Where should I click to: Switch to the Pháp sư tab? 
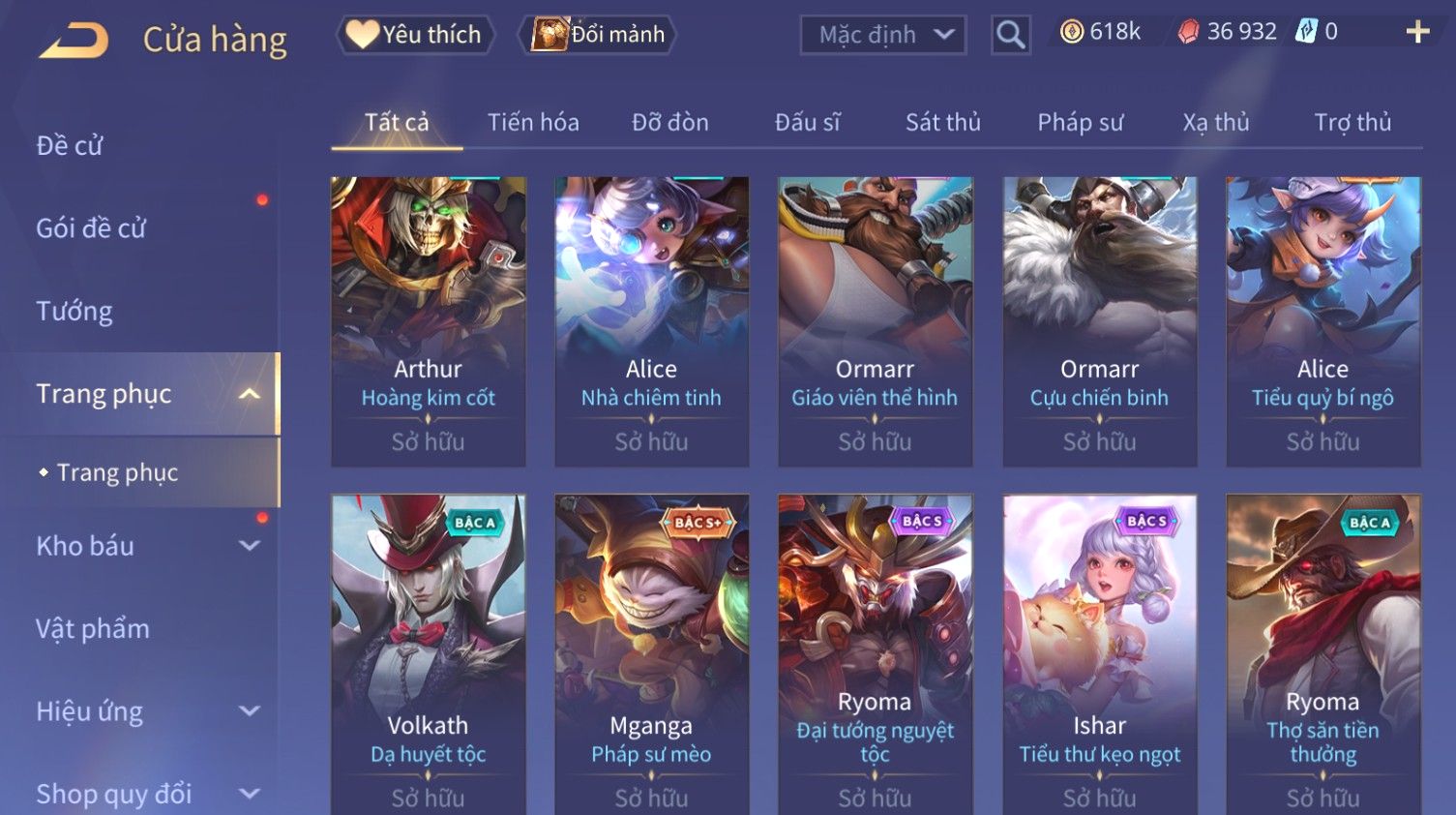click(1080, 122)
